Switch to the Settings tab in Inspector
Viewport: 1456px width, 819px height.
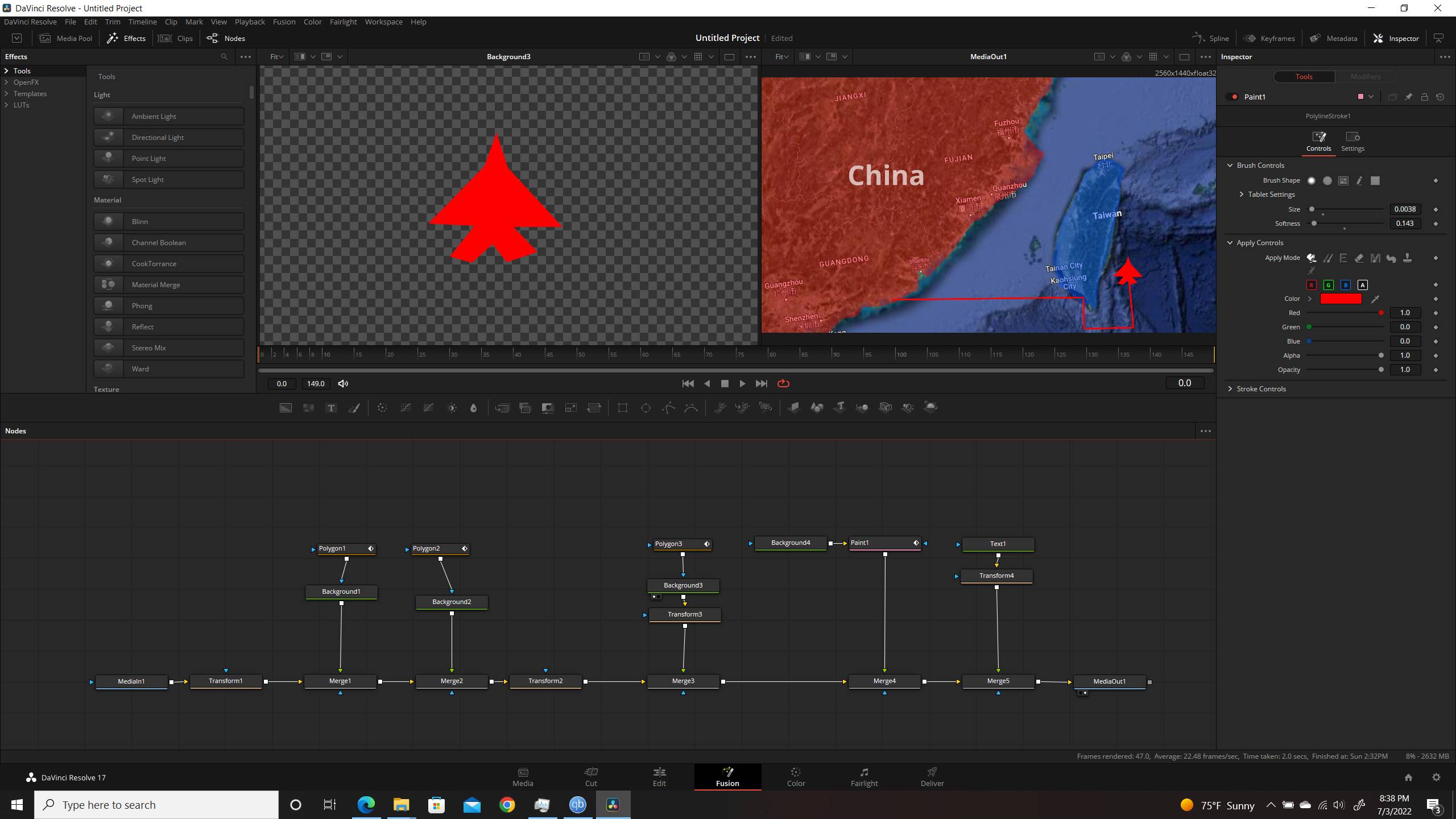pyautogui.click(x=1352, y=142)
